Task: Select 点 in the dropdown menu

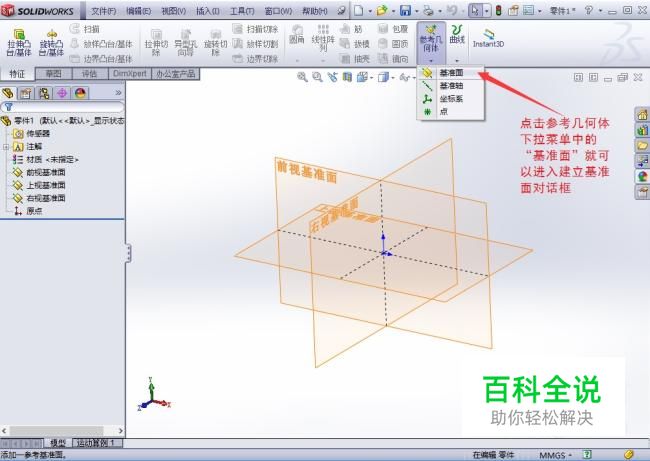Action: (x=451, y=112)
